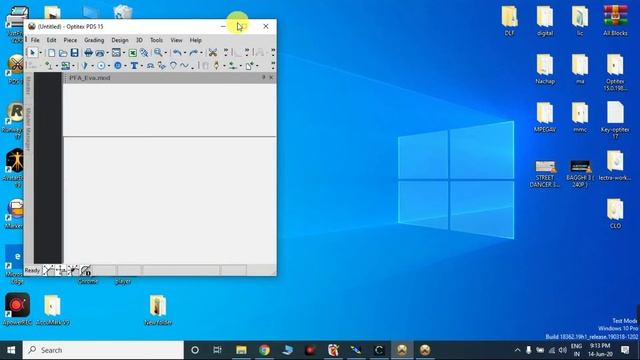The height and width of the screenshot is (360, 640).
Task: Expand the Text tool dropdown arrow
Action: 142,66
